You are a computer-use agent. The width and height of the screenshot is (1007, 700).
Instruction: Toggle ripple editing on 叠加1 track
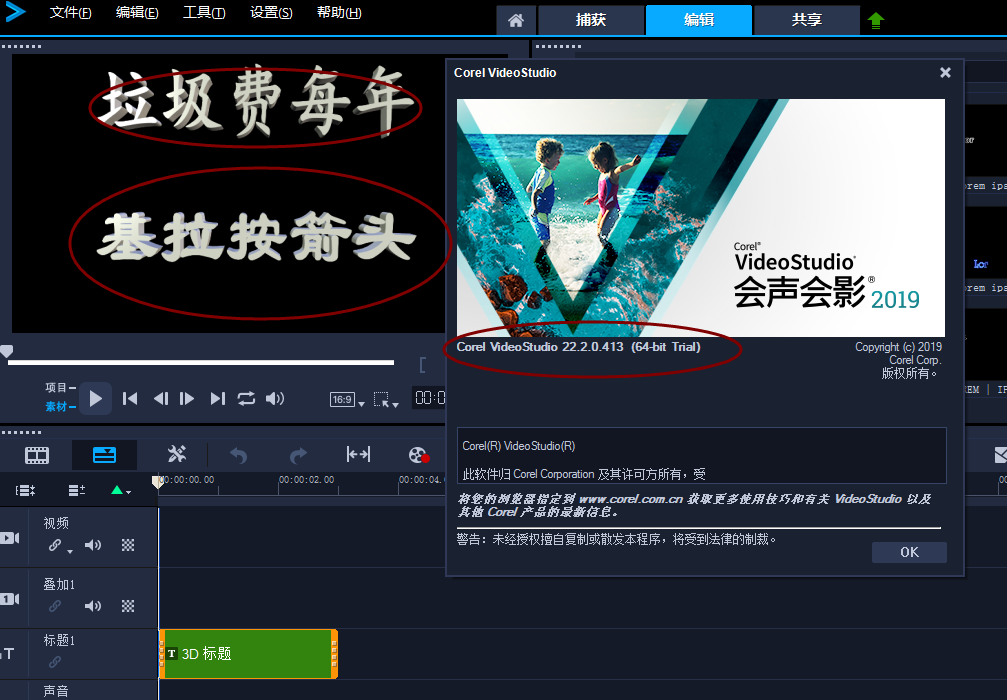[55, 606]
